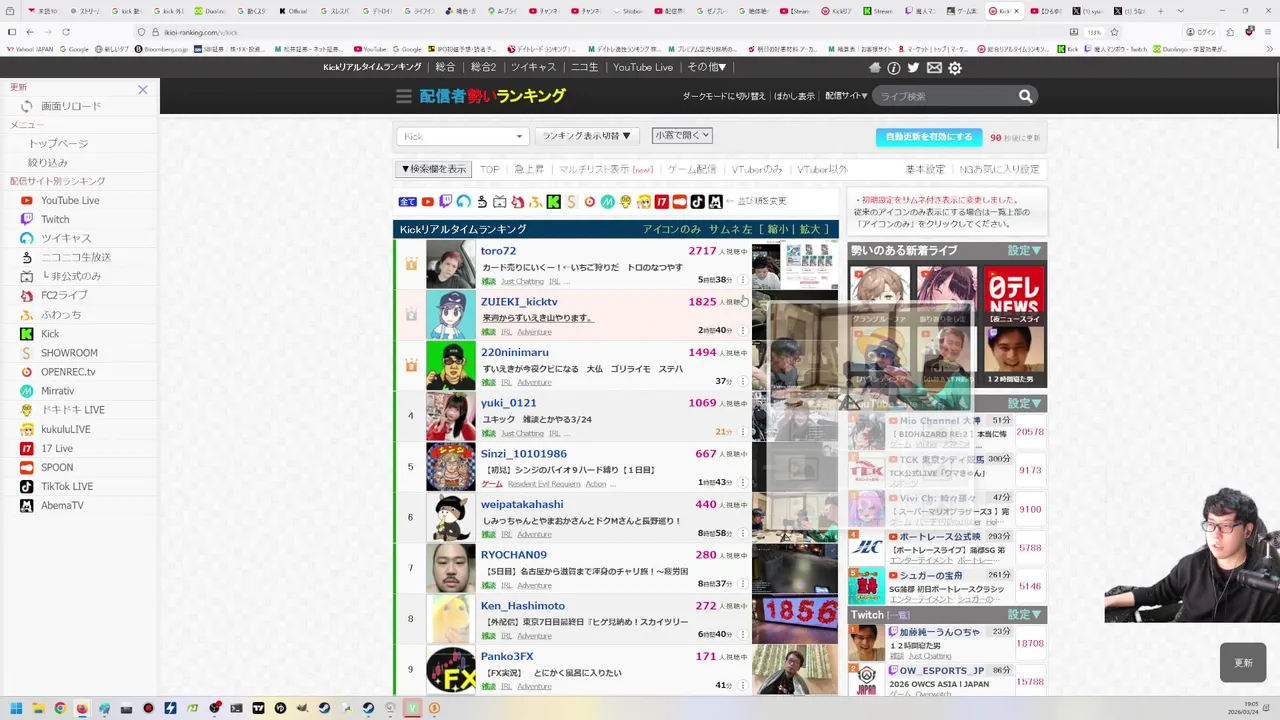Click the home icon in the top bar
Image resolution: width=1280 pixels, height=720 pixels.
click(875, 68)
